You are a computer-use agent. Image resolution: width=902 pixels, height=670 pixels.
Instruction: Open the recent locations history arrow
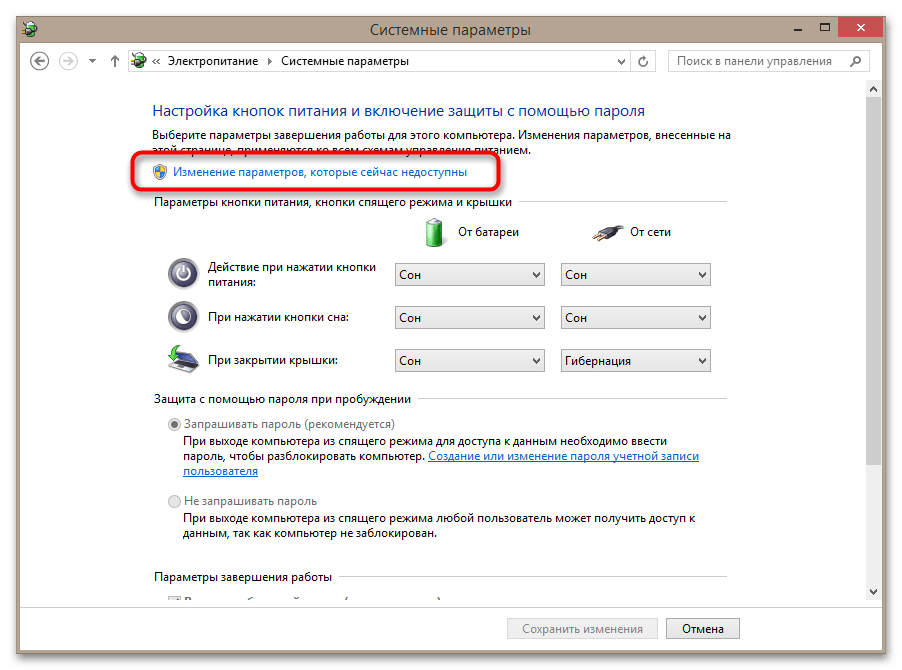(92, 61)
